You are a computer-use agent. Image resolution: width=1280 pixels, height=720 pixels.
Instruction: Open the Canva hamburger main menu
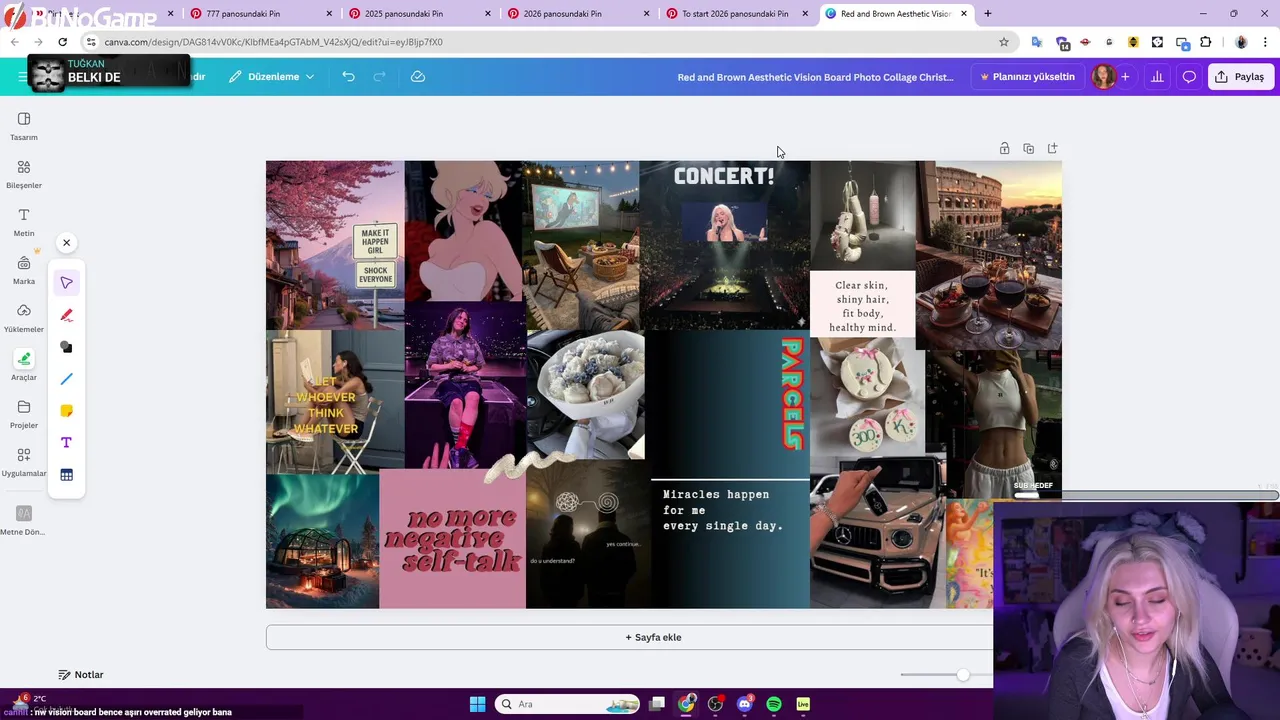(x=22, y=77)
